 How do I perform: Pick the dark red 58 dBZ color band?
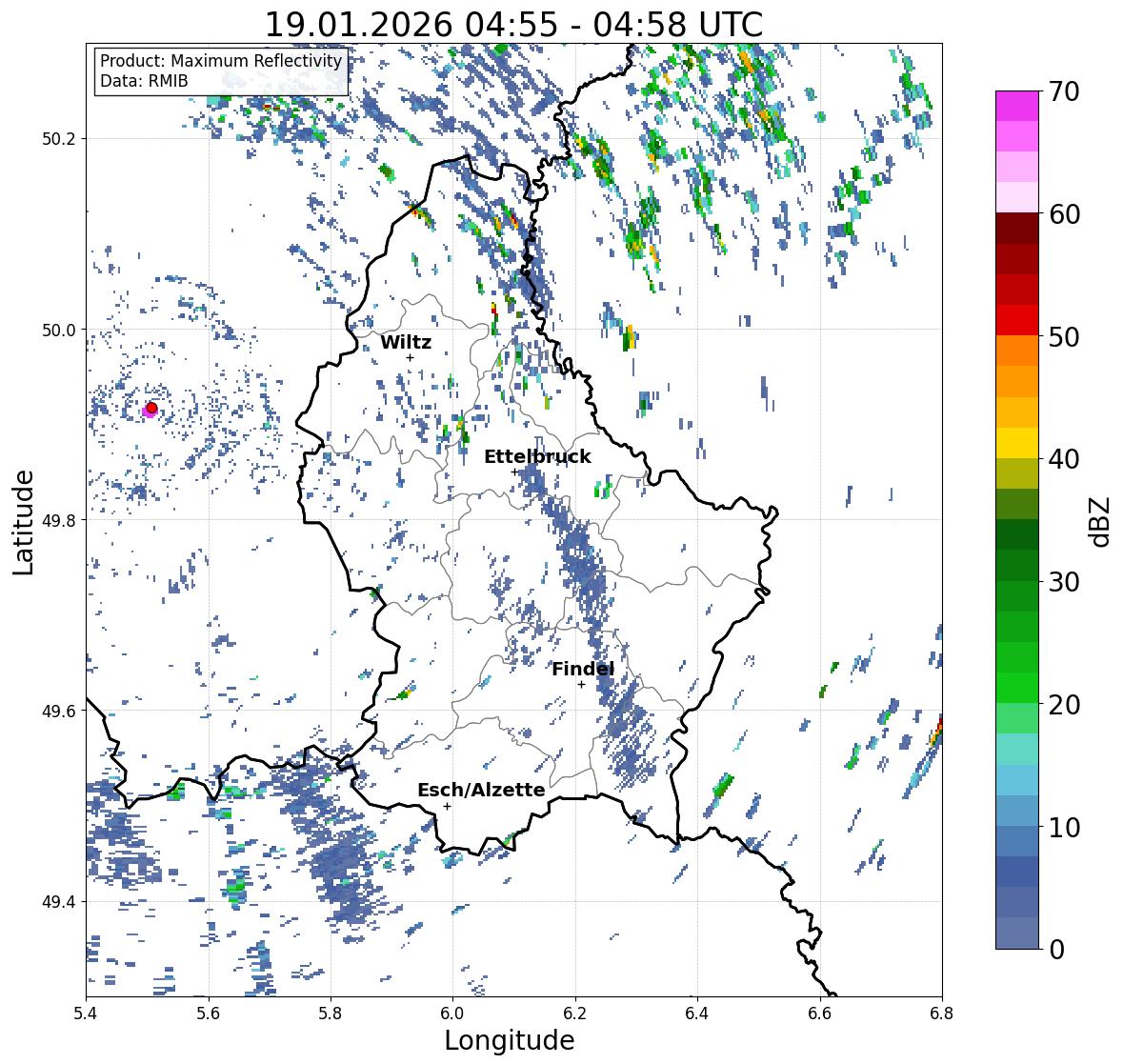pos(1017,229)
